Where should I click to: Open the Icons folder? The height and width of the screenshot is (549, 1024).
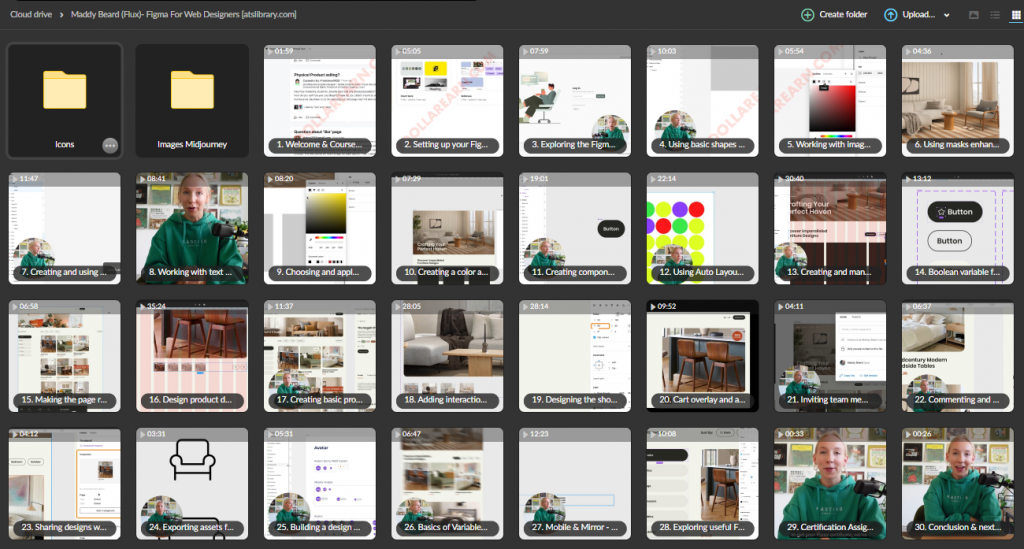(x=64, y=101)
